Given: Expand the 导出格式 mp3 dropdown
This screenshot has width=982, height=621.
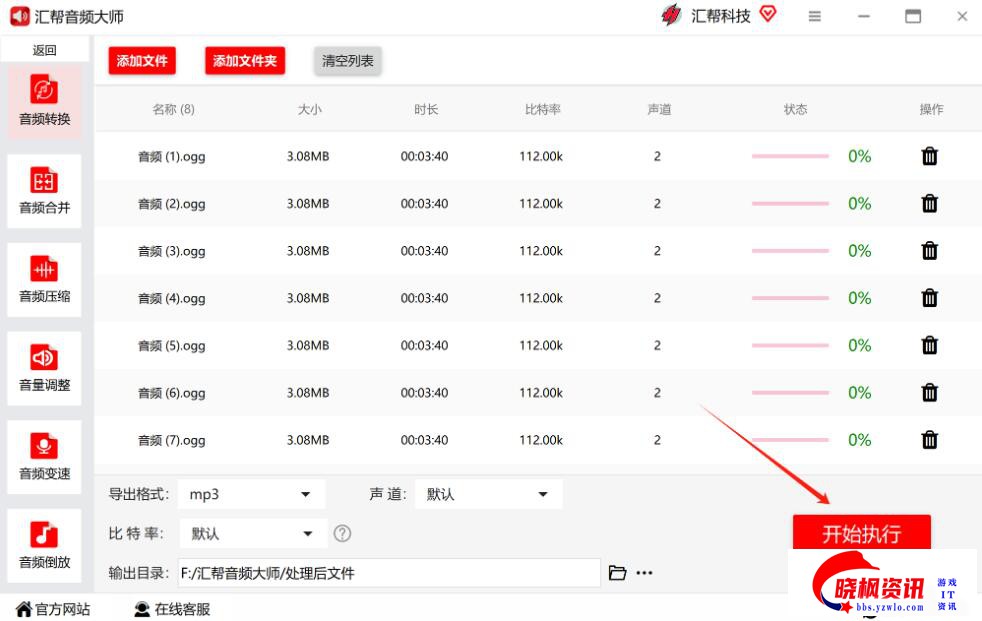Looking at the screenshot, I should 252,495.
